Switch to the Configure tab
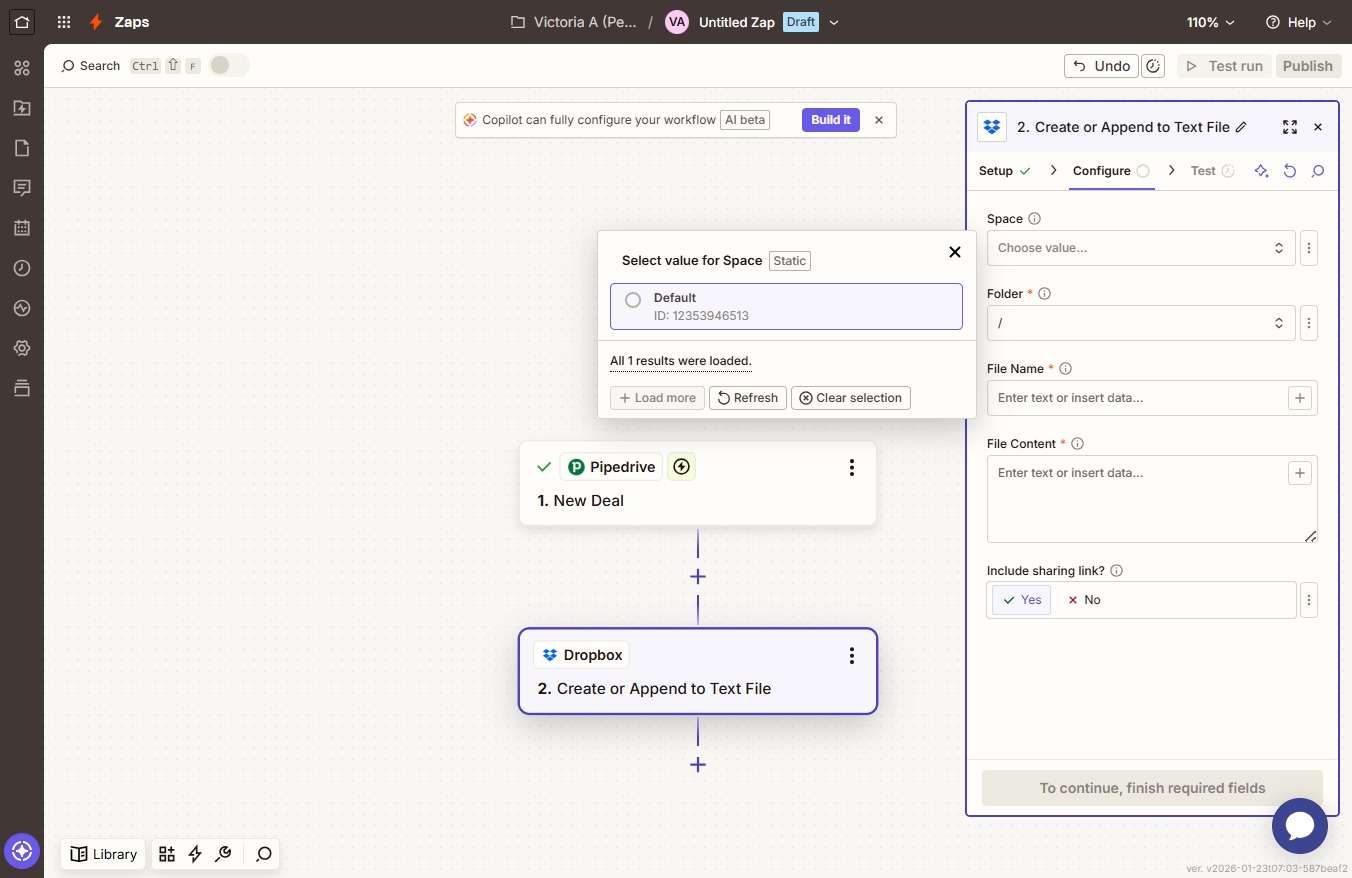 (1111, 171)
